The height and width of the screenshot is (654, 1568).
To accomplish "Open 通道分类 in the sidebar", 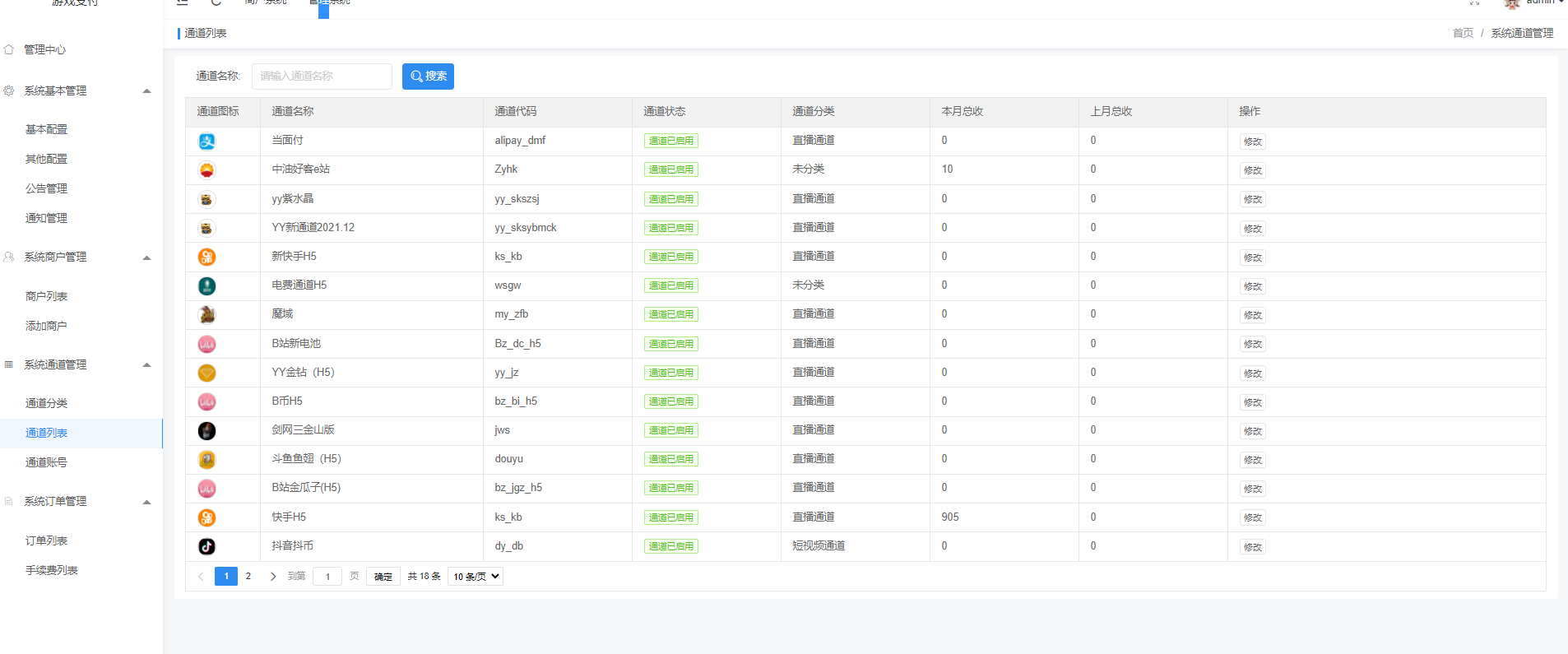I will (47, 403).
